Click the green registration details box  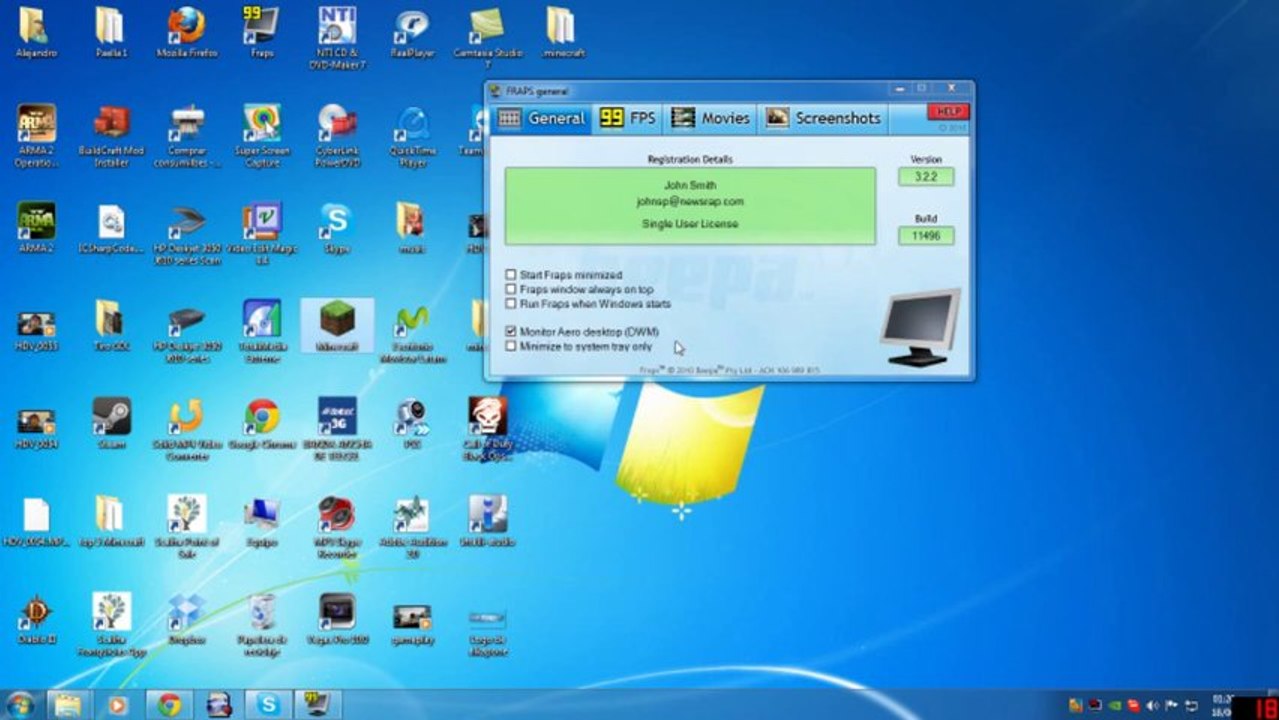click(x=690, y=206)
